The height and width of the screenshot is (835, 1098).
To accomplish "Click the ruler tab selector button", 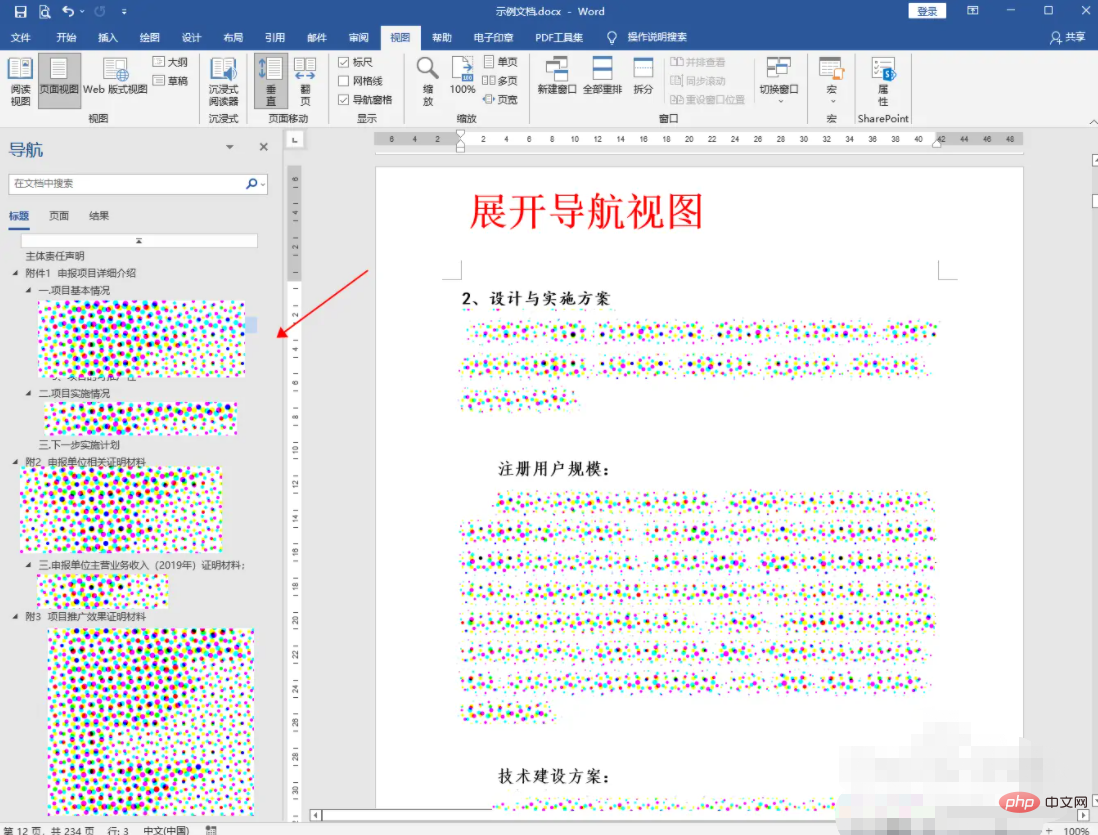I will 295,140.
